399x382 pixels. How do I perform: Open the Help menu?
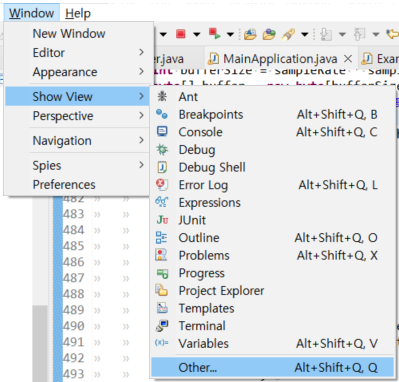pos(78,13)
